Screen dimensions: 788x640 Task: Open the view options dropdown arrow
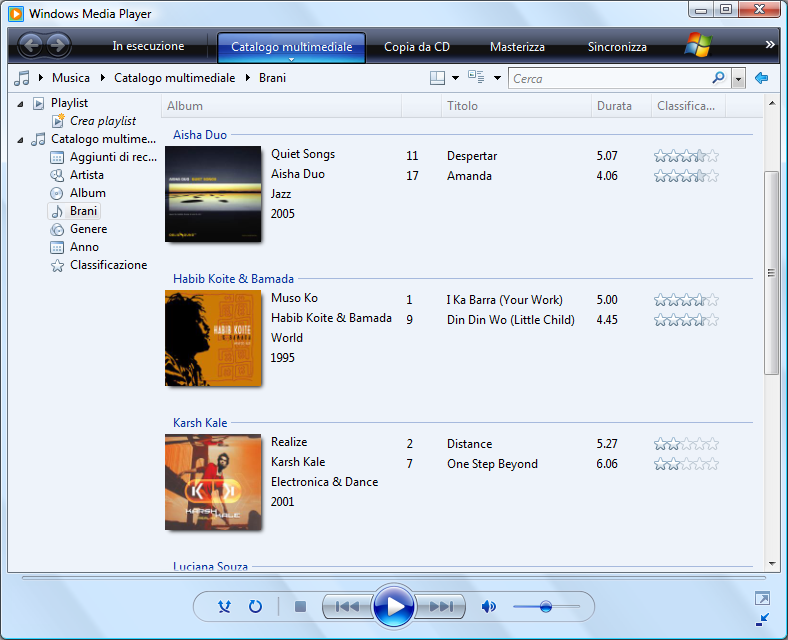(x=497, y=78)
